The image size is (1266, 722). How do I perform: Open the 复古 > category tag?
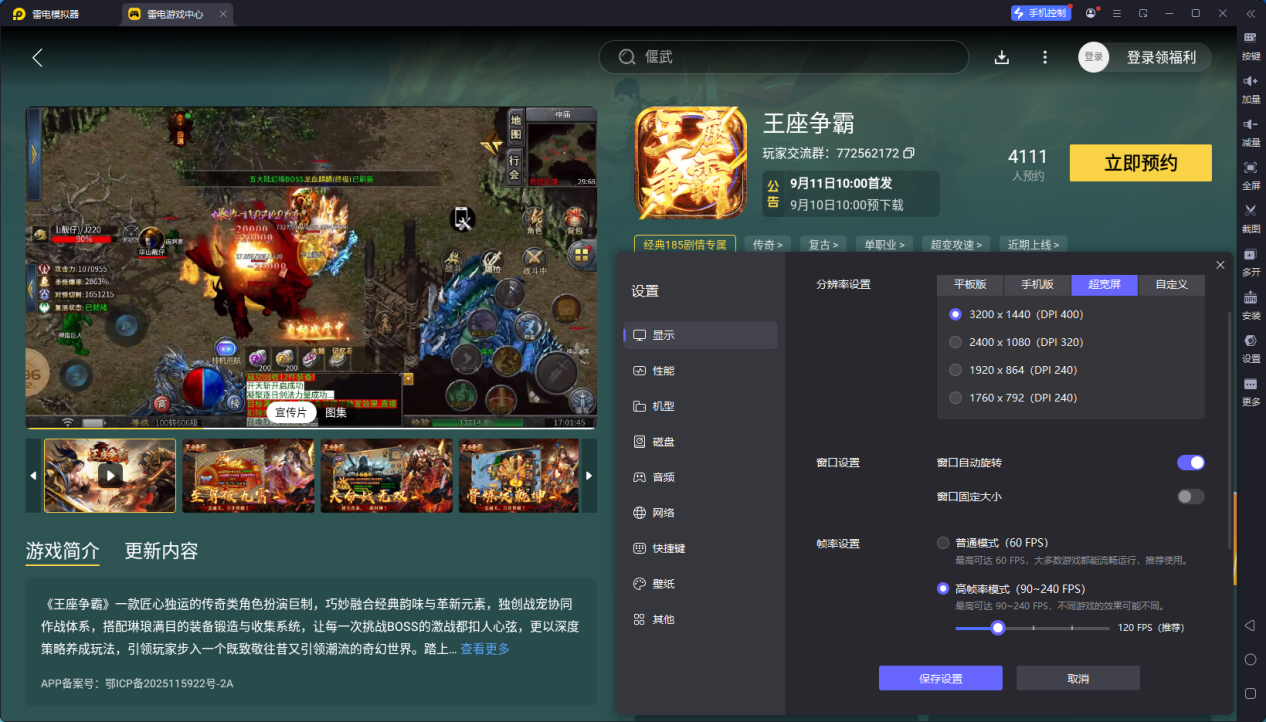pyautogui.click(x=824, y=244)
